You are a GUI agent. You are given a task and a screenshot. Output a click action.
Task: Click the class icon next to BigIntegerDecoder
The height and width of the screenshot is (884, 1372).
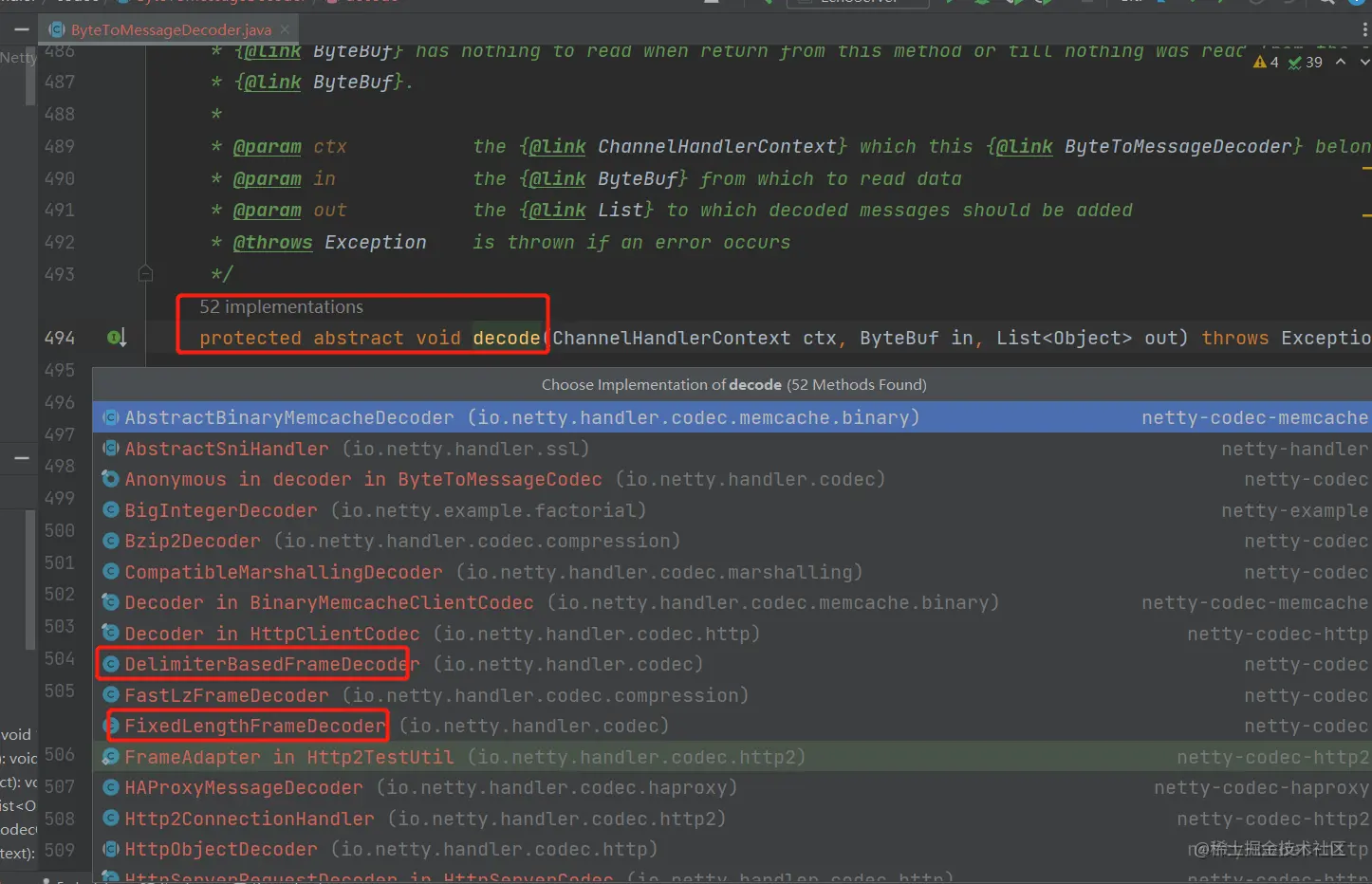click(111, 510)
